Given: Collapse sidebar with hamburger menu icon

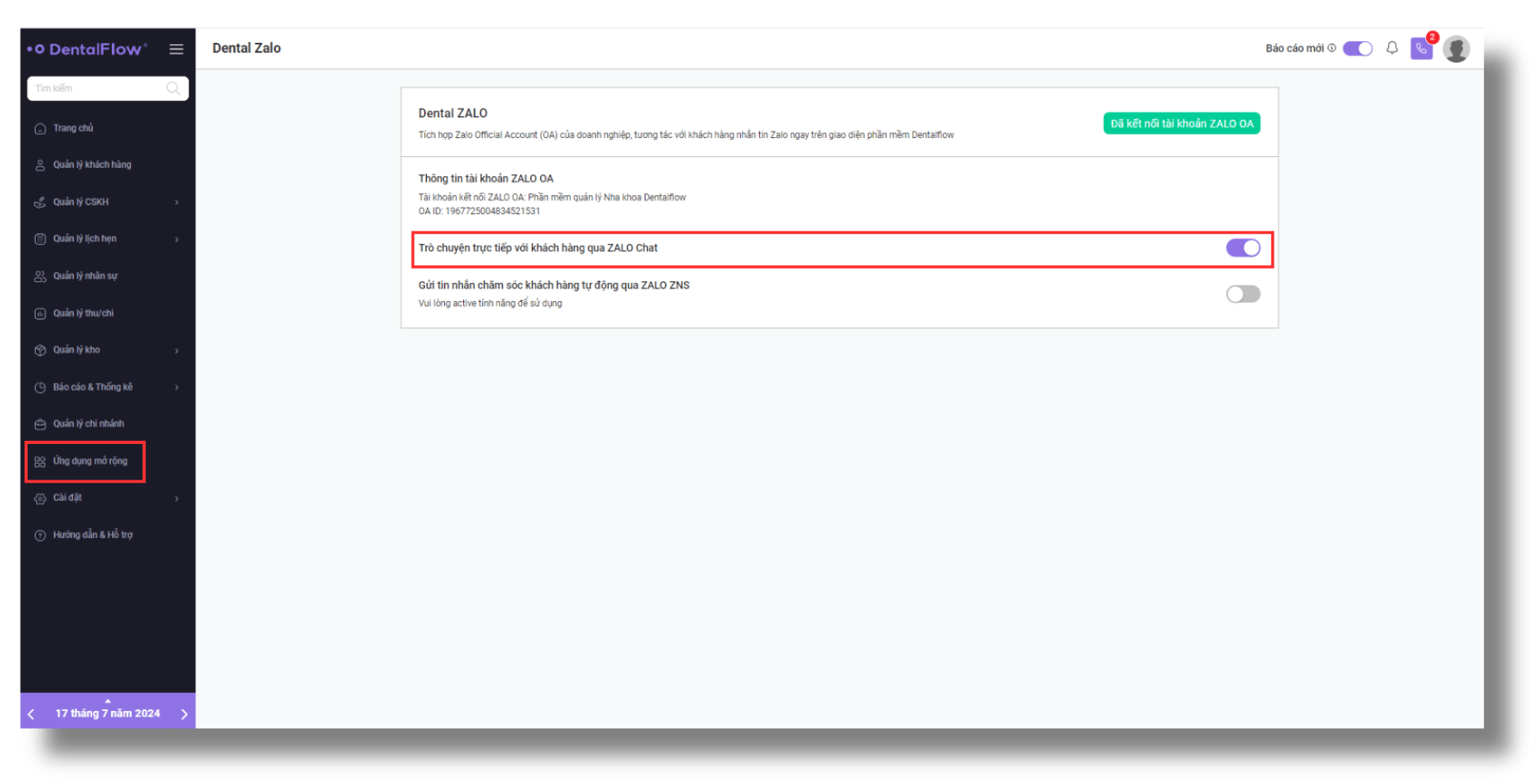Looking at the screenshot, I should tap(176, 49).
